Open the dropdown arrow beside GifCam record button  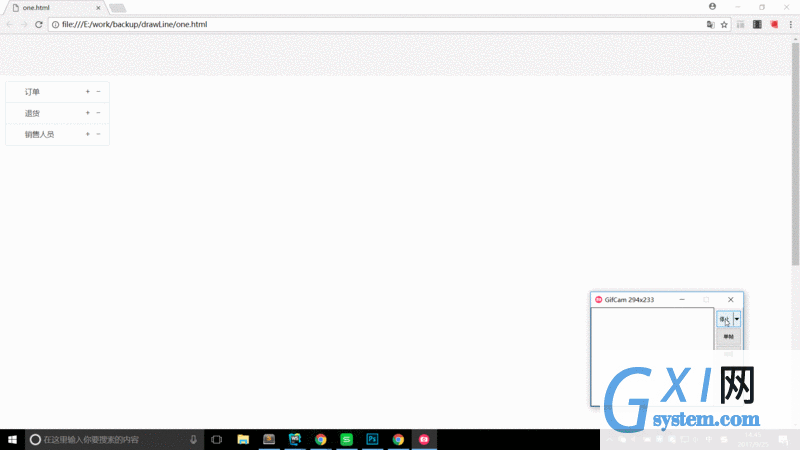click(737, 319)
